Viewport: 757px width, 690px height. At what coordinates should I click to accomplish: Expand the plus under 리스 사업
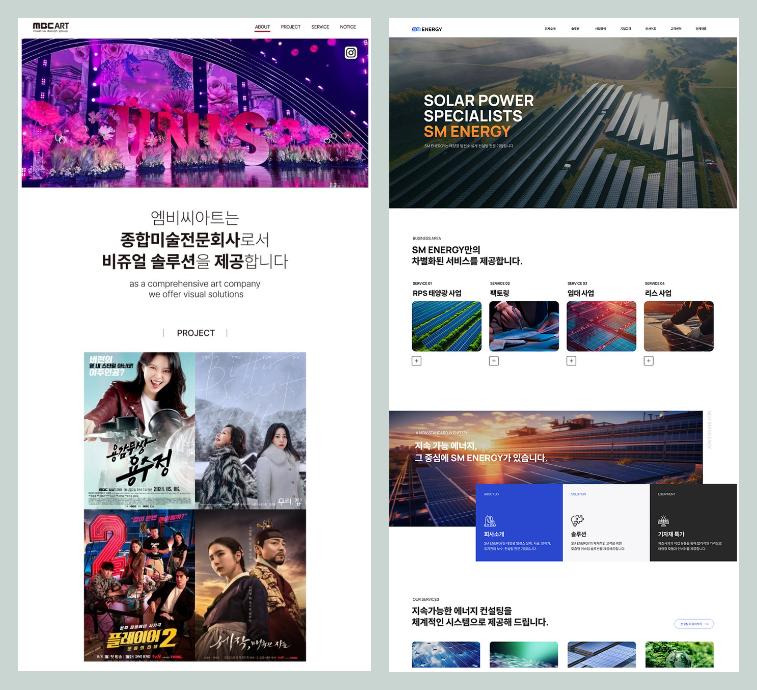[649, 361]
